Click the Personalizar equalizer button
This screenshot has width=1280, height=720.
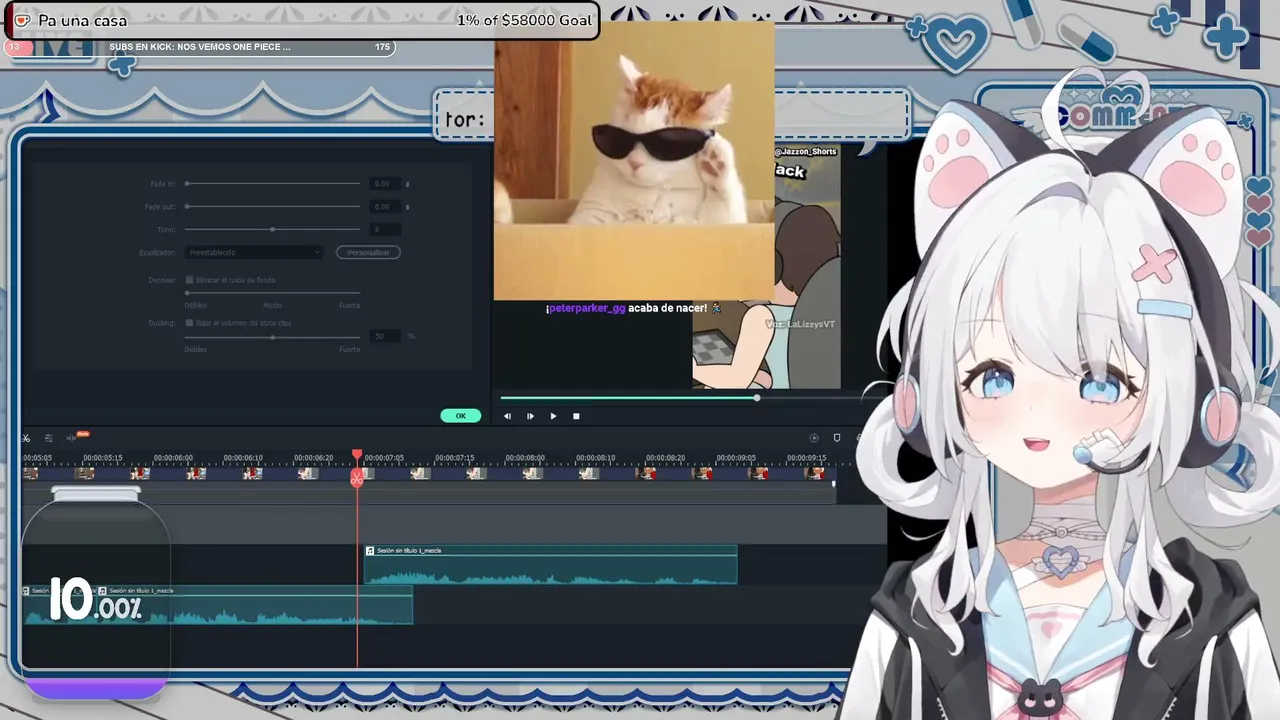[x=368, y=253]
